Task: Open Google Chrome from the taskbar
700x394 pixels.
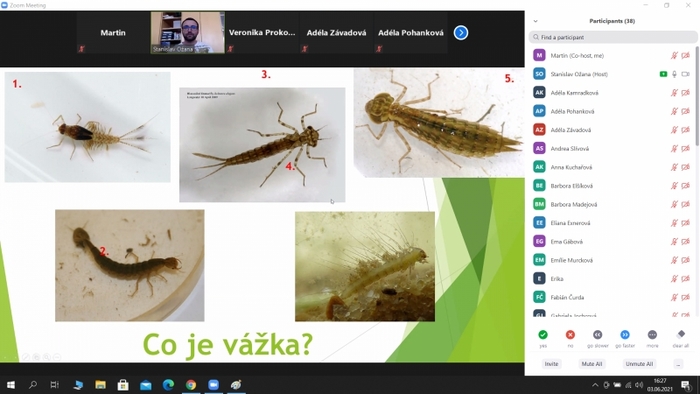Action: [191, 385]
